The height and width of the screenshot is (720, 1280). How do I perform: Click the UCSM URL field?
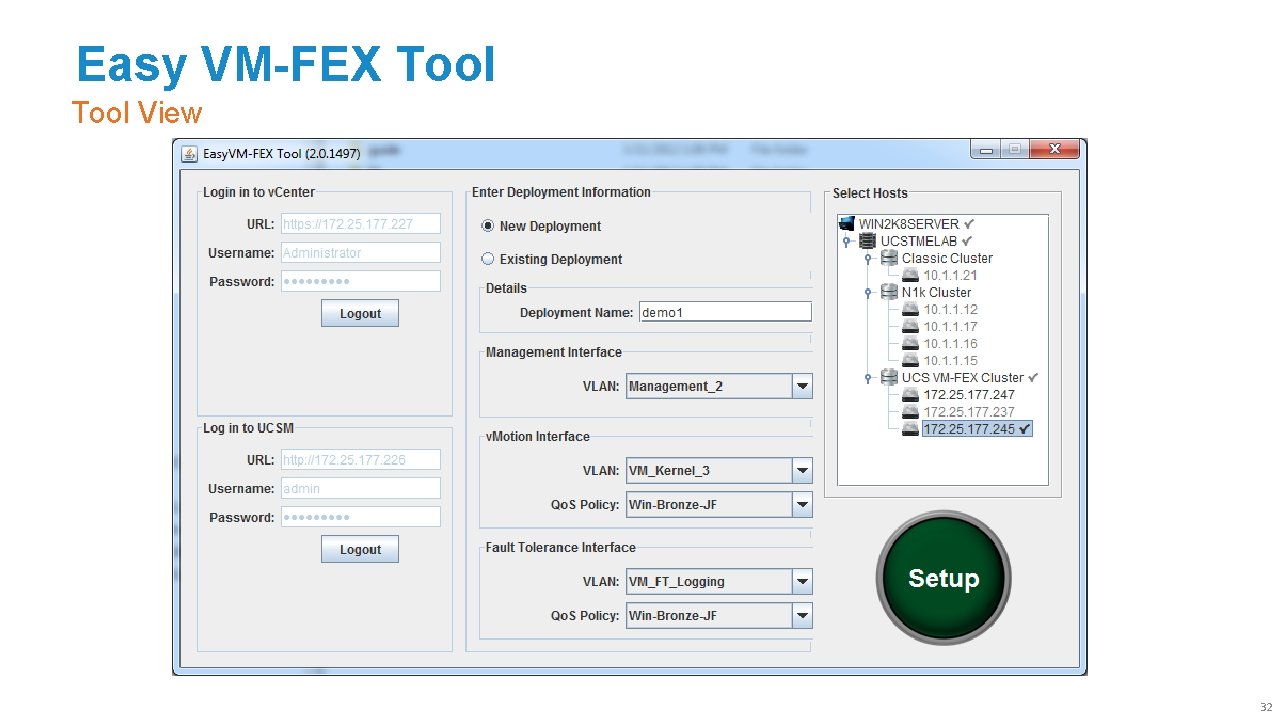360,460
